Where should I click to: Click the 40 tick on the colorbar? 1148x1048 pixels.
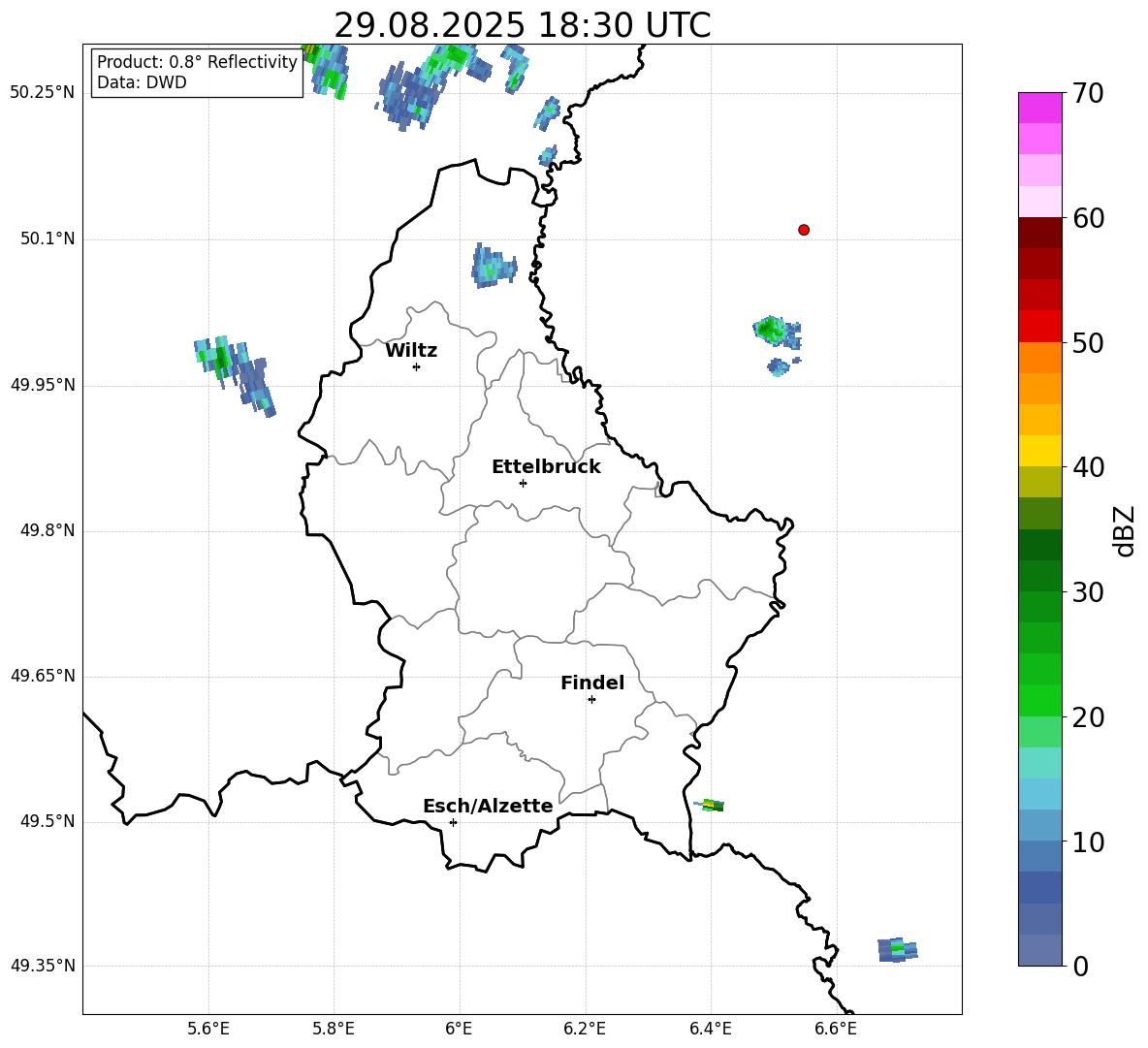tap(1088, 467)
